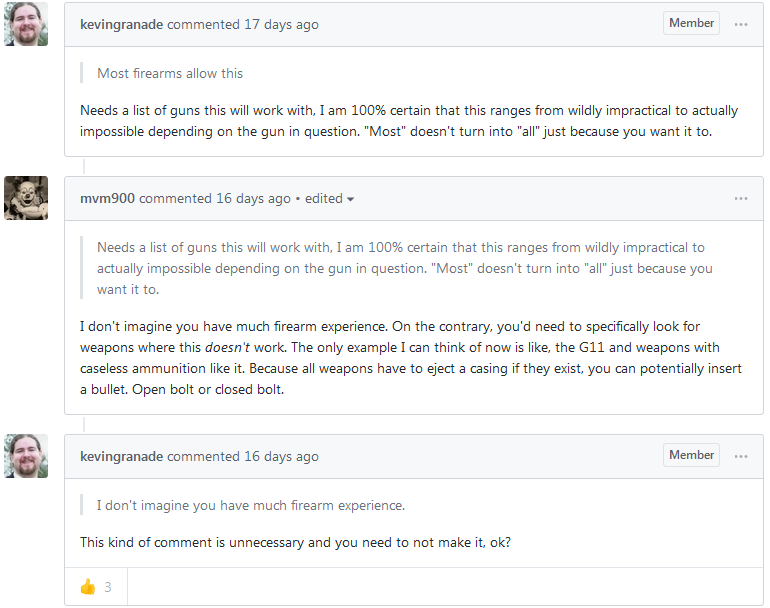Click quoted text 'Most firearms allow this'
Viewport: 770px width, 608px height.
[170, 73]
